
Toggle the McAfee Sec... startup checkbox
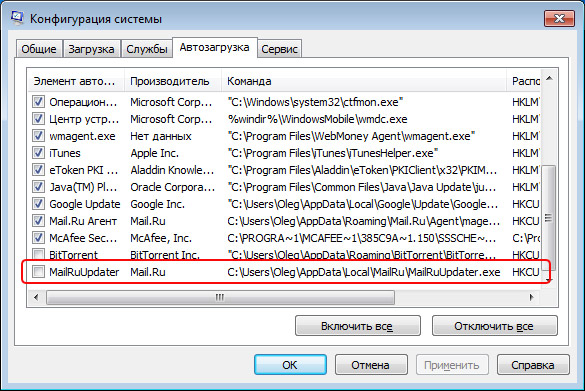tap(38, 238)
